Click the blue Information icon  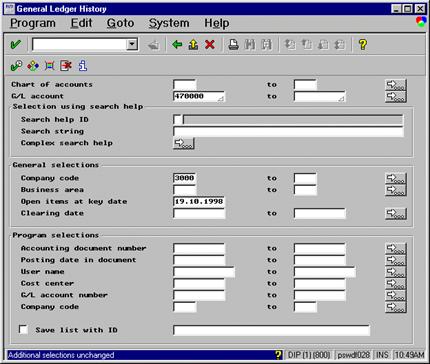click(83, 66)
